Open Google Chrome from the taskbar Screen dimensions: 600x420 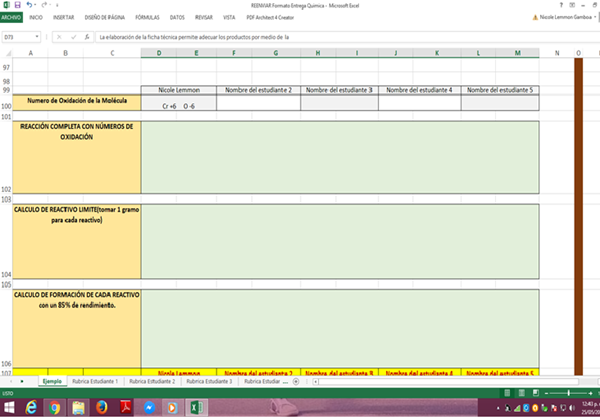click(x=55, y=408)
